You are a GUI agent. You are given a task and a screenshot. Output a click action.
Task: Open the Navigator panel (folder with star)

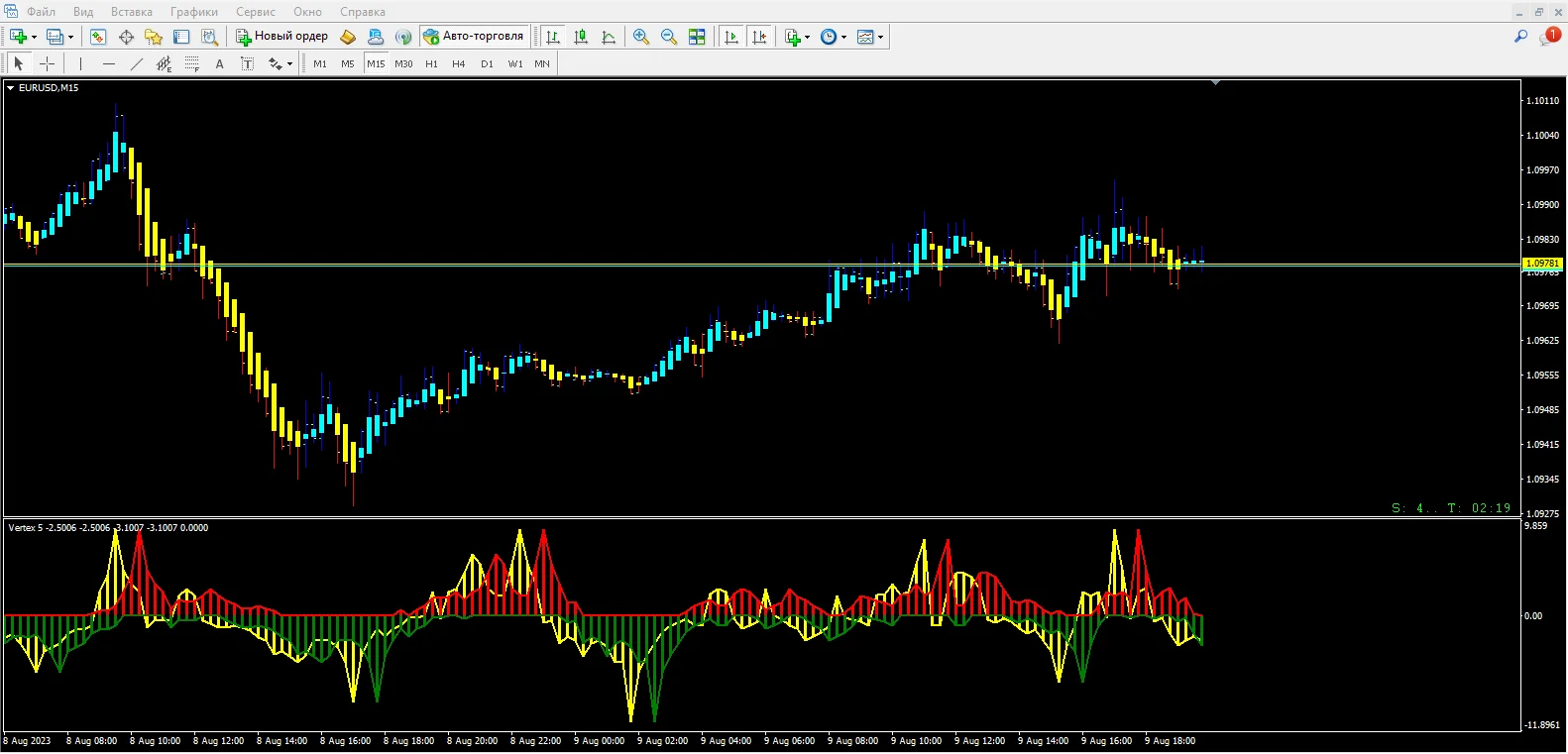(x=154, y=37)
